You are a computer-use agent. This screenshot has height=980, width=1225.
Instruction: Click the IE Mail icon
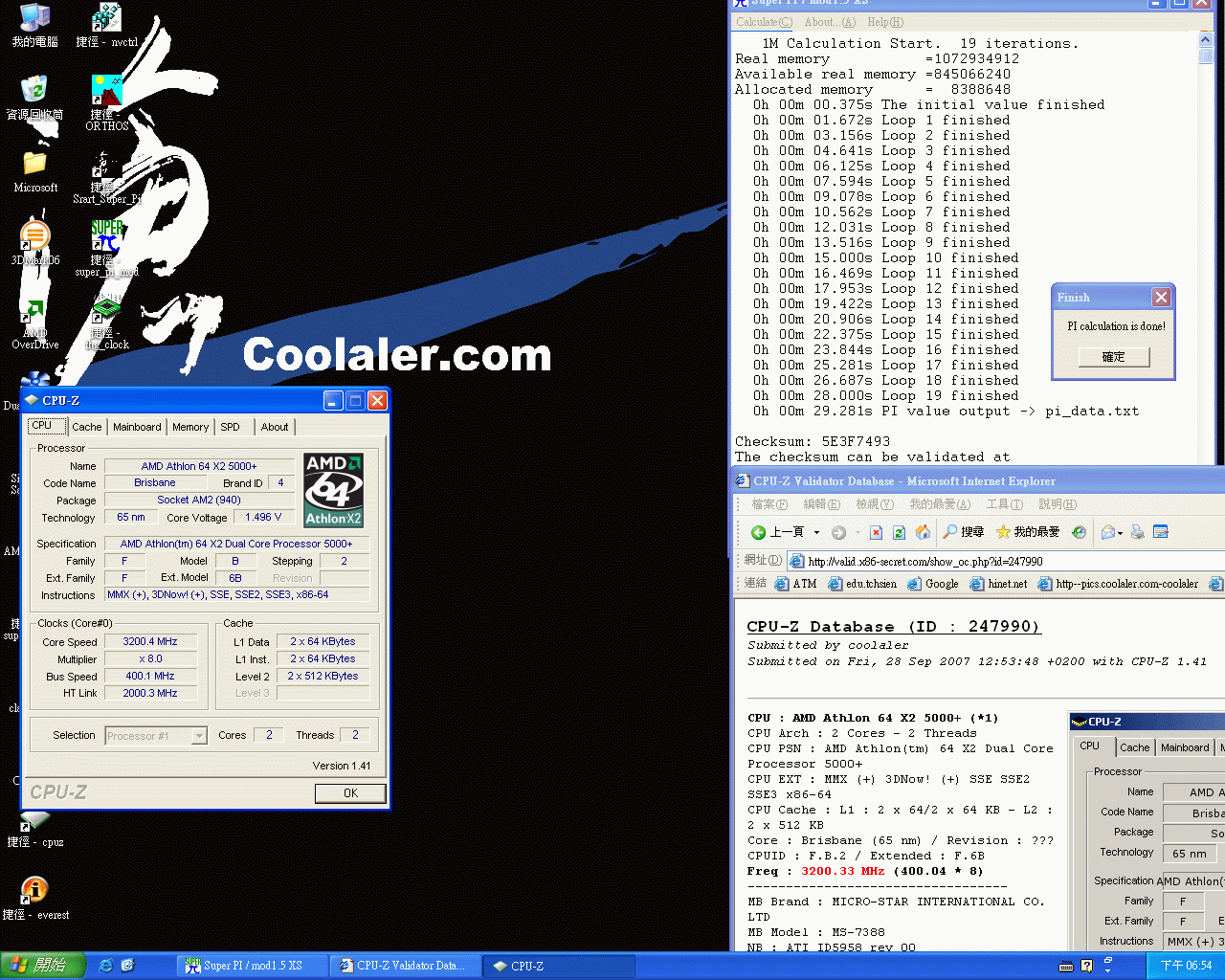click(1107, 532)
